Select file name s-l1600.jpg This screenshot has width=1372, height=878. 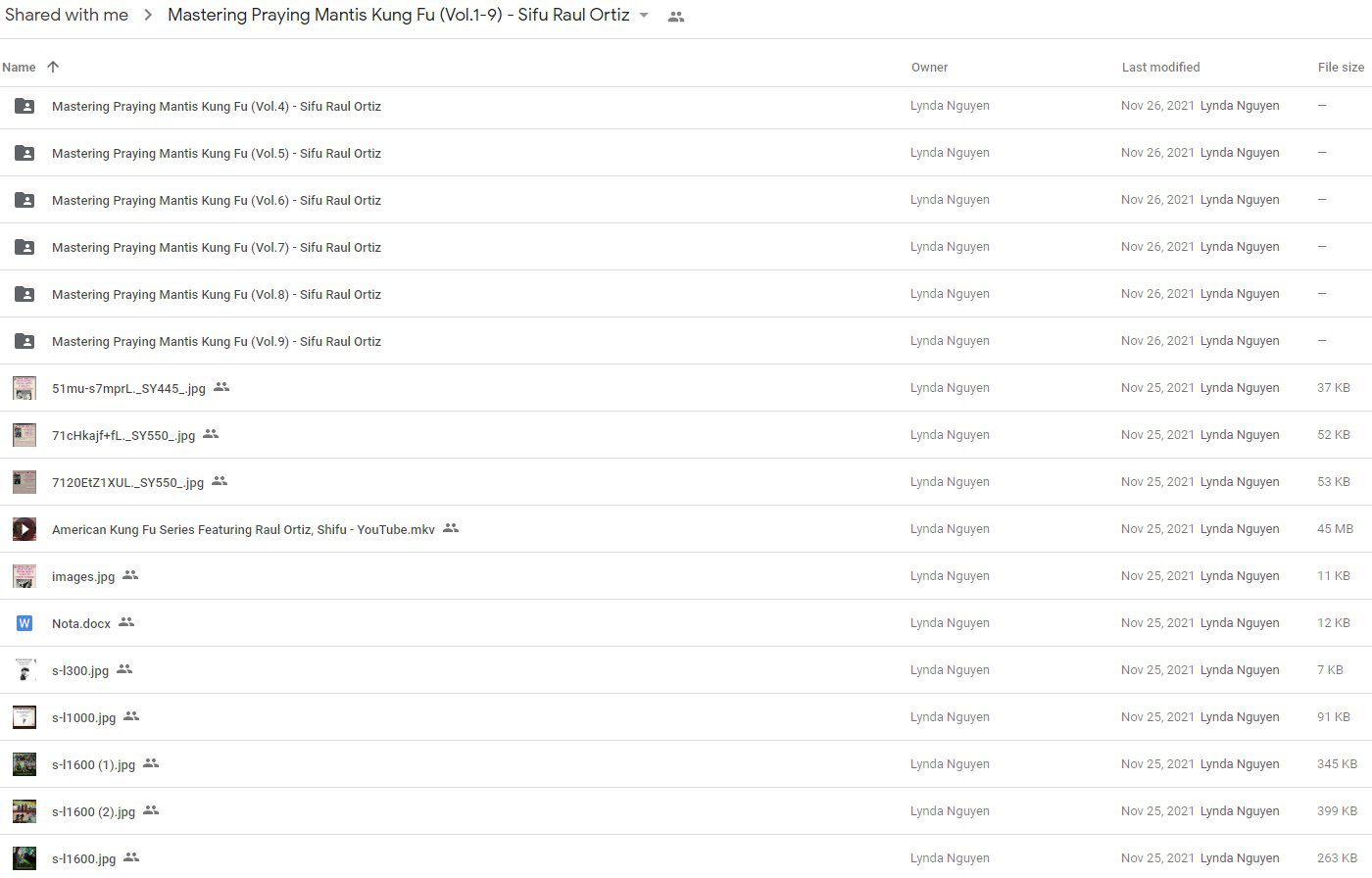[83, 858]
